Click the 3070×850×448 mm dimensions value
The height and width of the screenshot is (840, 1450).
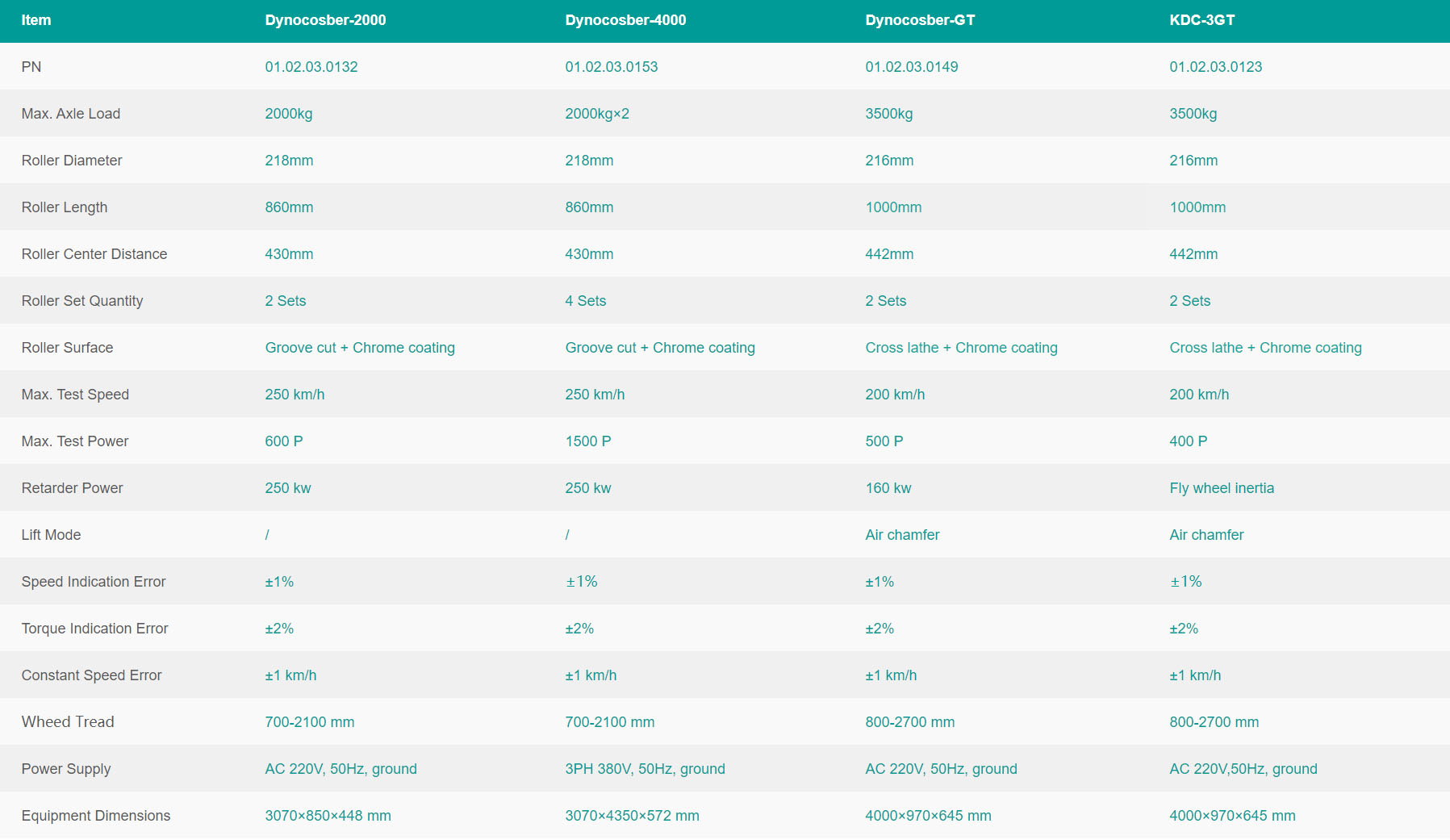click(x=328, y=816)
